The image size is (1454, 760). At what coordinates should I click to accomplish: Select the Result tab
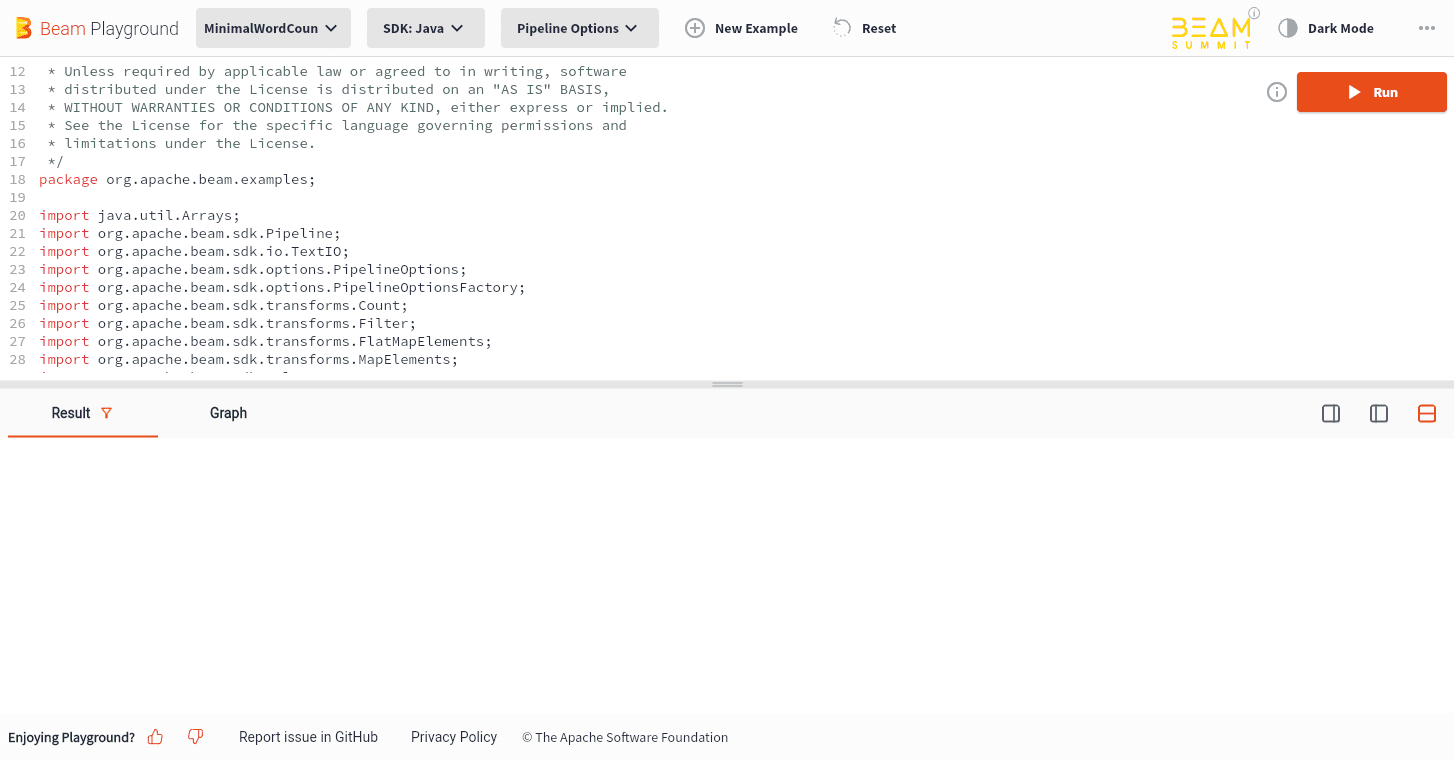click(x=70, y=412)
